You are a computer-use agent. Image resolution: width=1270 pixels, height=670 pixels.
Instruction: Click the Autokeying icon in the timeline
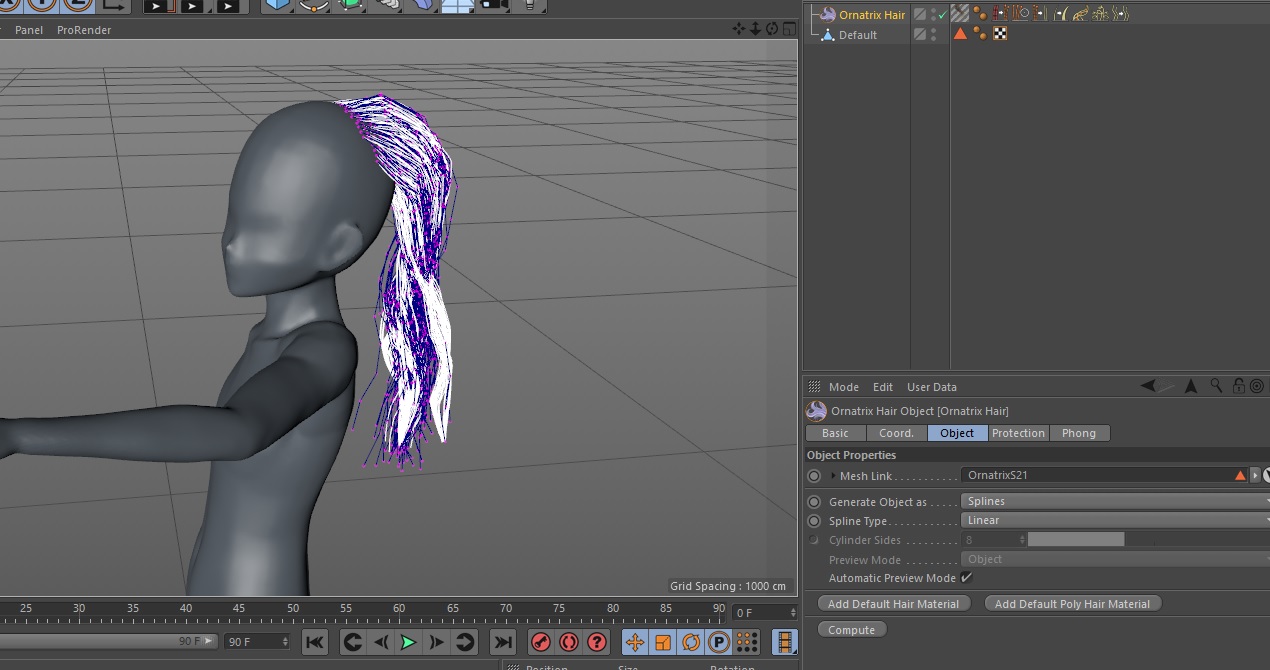tap(569, 642)
